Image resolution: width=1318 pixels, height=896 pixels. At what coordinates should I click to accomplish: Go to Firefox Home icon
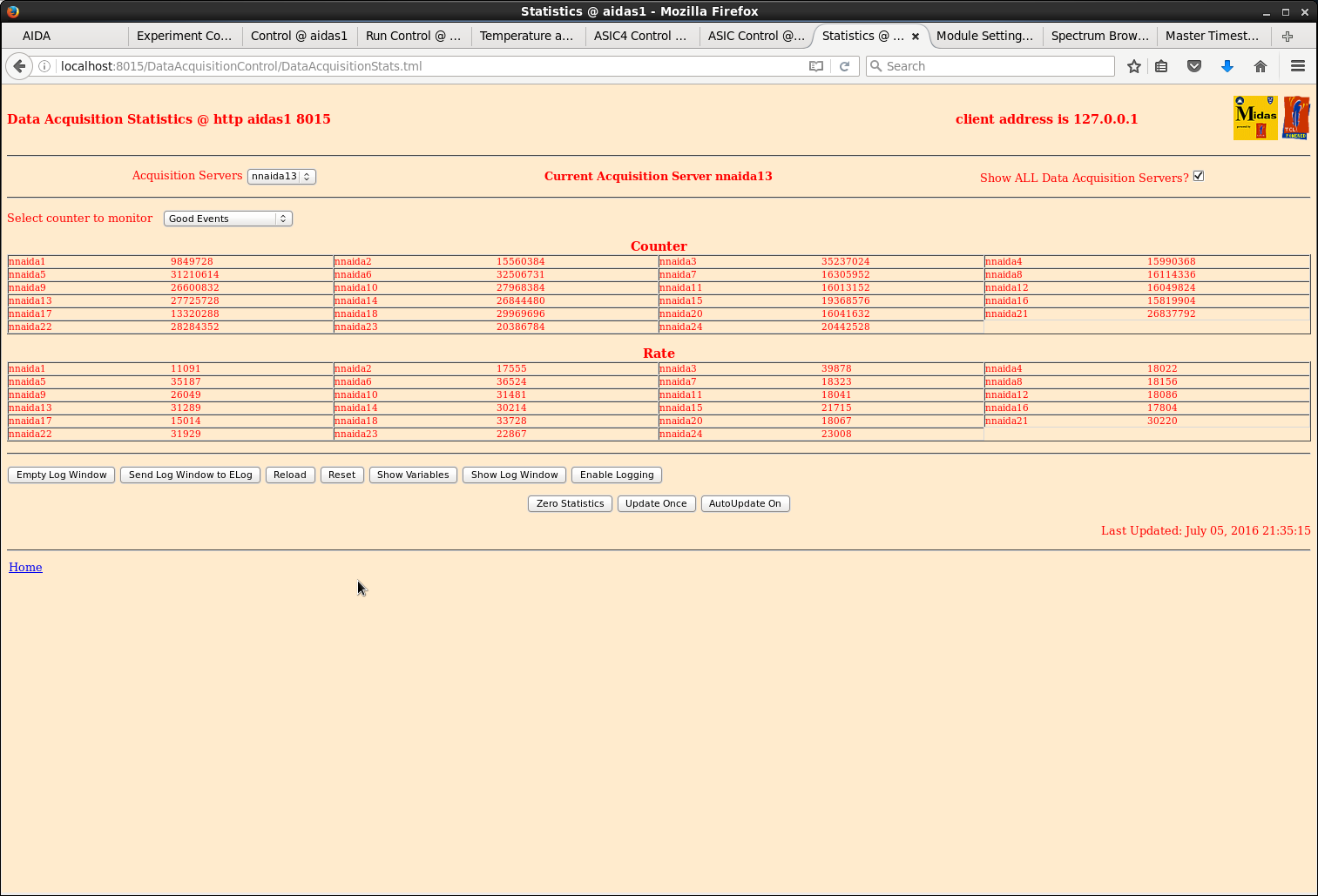point(1261,66)
